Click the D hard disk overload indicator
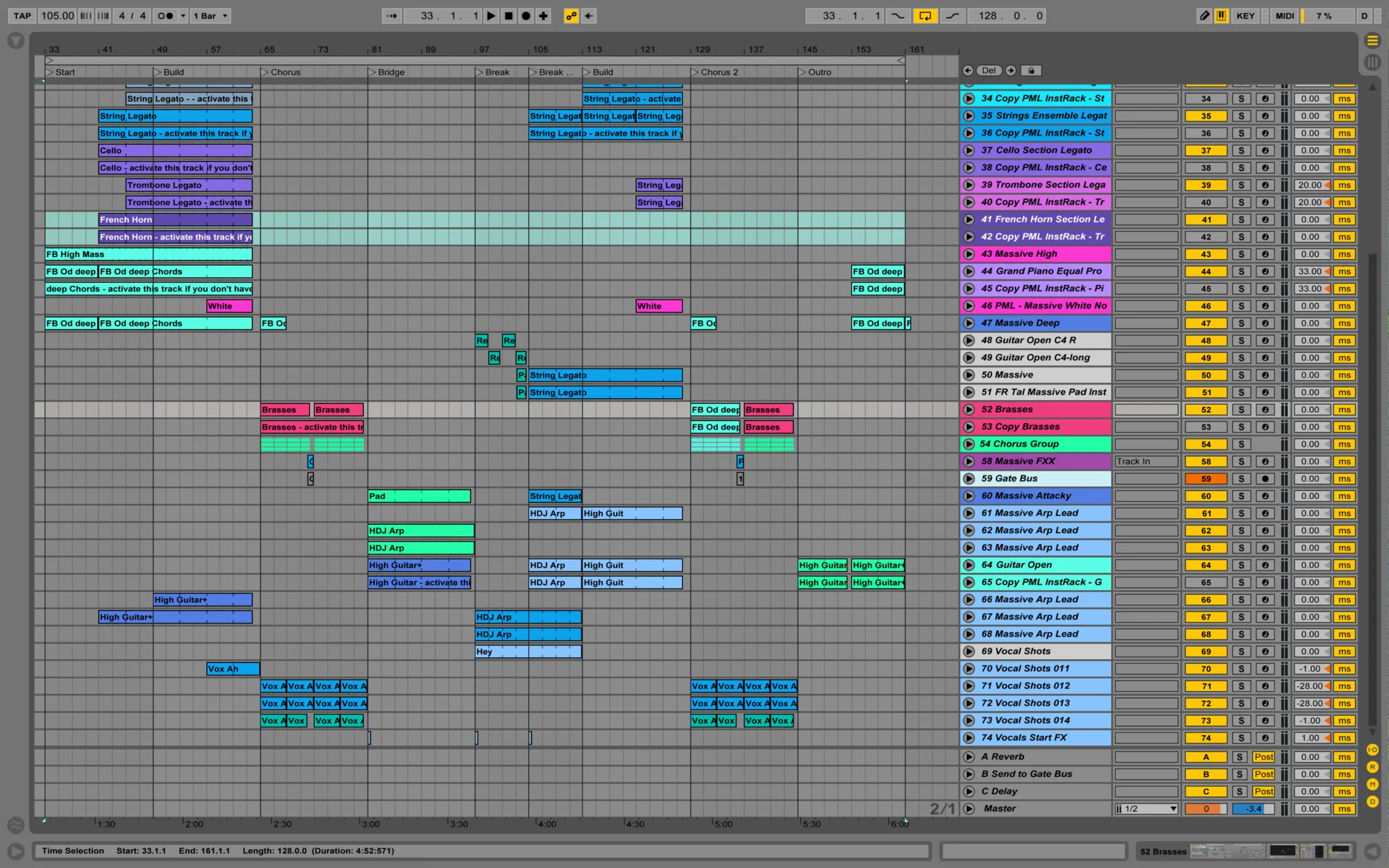1389x868 pixels. (1364, 16)
